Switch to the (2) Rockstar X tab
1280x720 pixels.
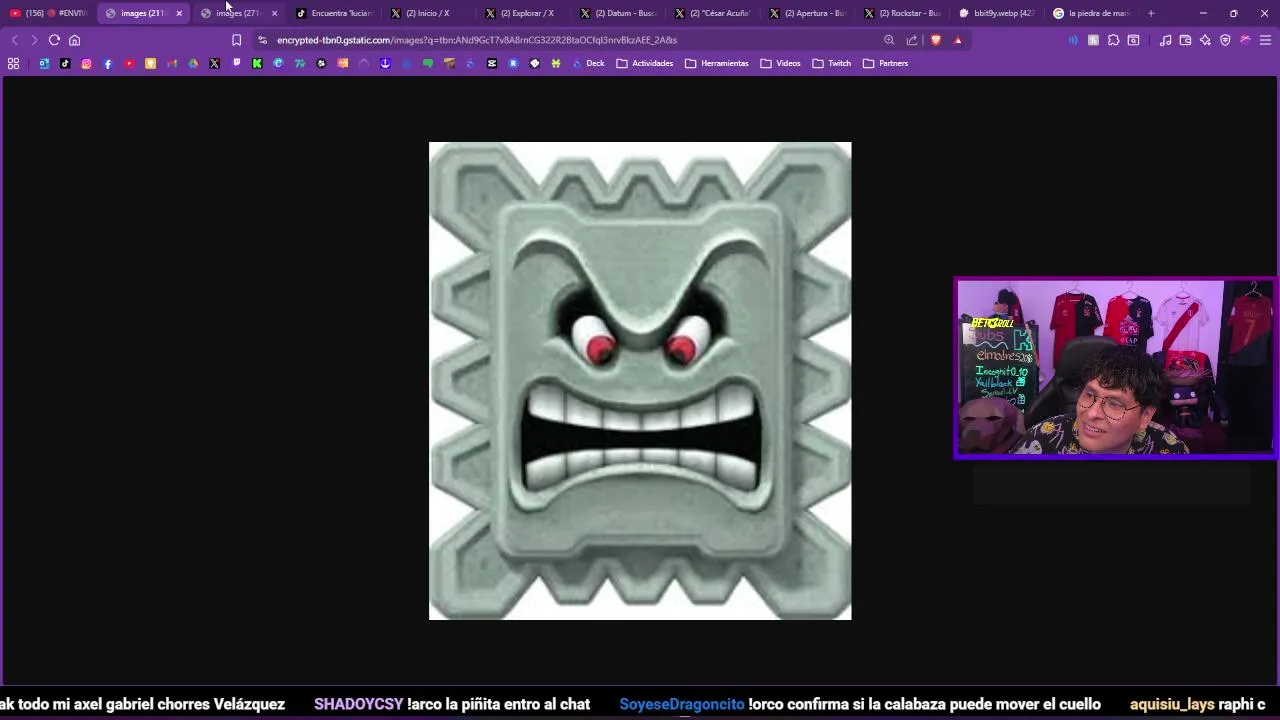903,13
